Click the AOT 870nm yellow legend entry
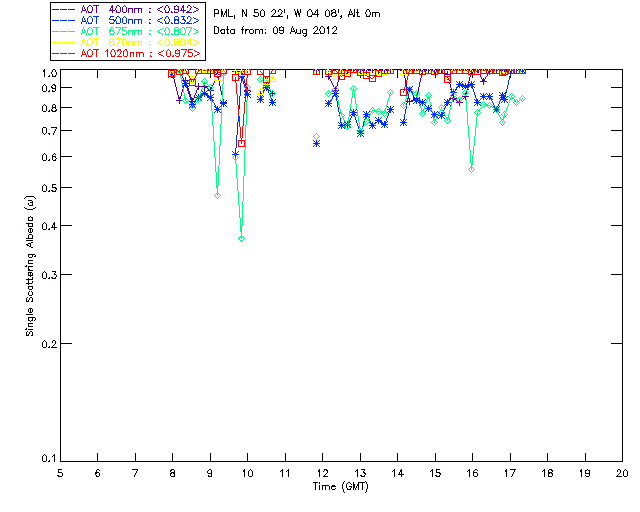 [x=127, y=42]
